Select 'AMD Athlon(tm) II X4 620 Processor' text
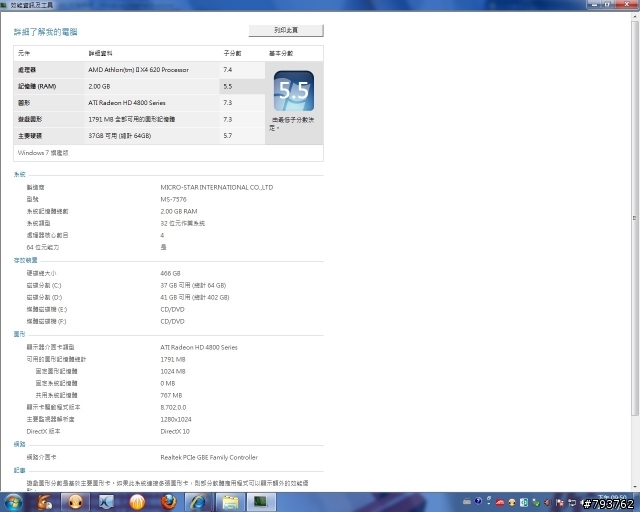This screenshot has width=640, height=512. click(x=138, y=70)
